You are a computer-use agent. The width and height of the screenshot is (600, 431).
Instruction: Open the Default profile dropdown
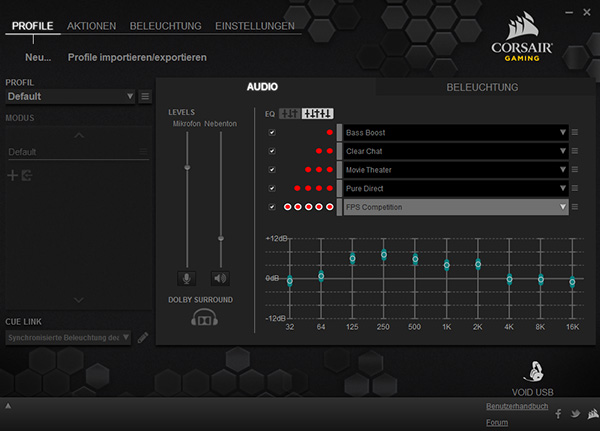70,96
